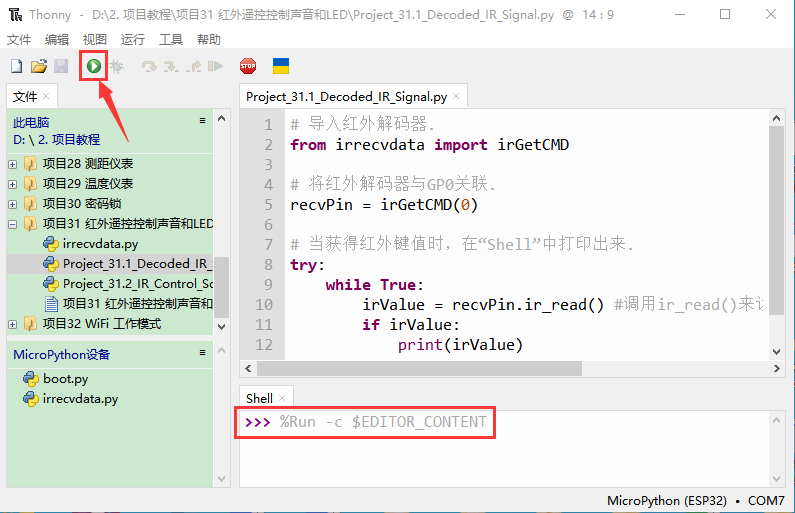Click the Step over debug icon

pyautogui.click(x=149, y=66)
